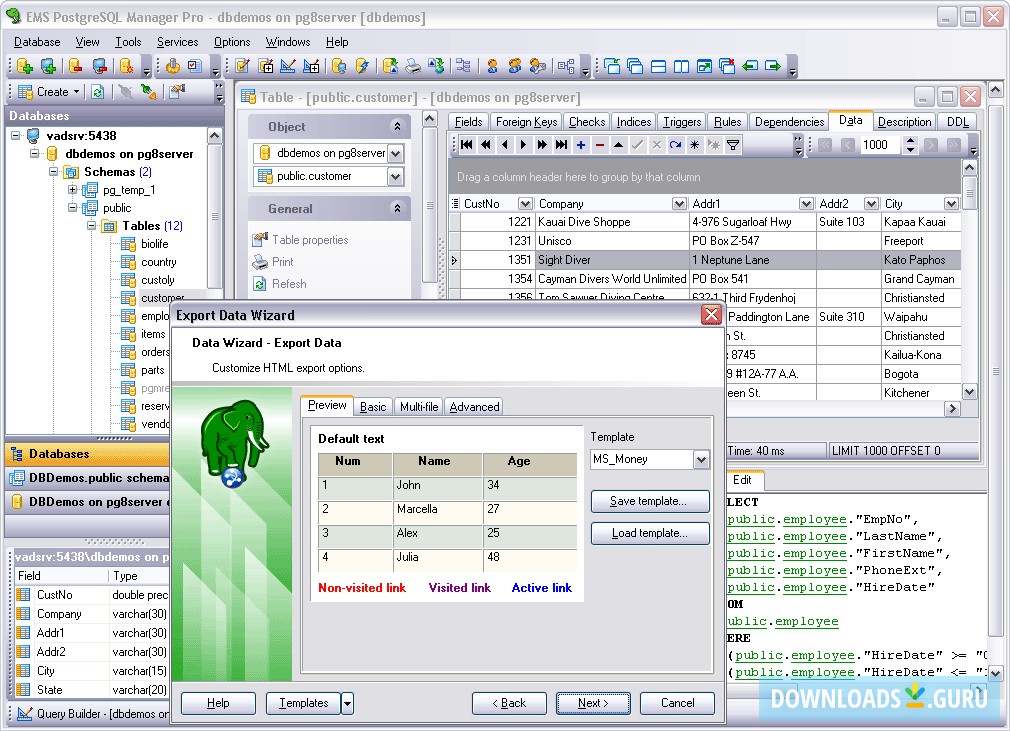Image resolution: width=1010 pixels, height=731 pixels.
Task: Go to the first record navigation icon
Action: point(467,145)
